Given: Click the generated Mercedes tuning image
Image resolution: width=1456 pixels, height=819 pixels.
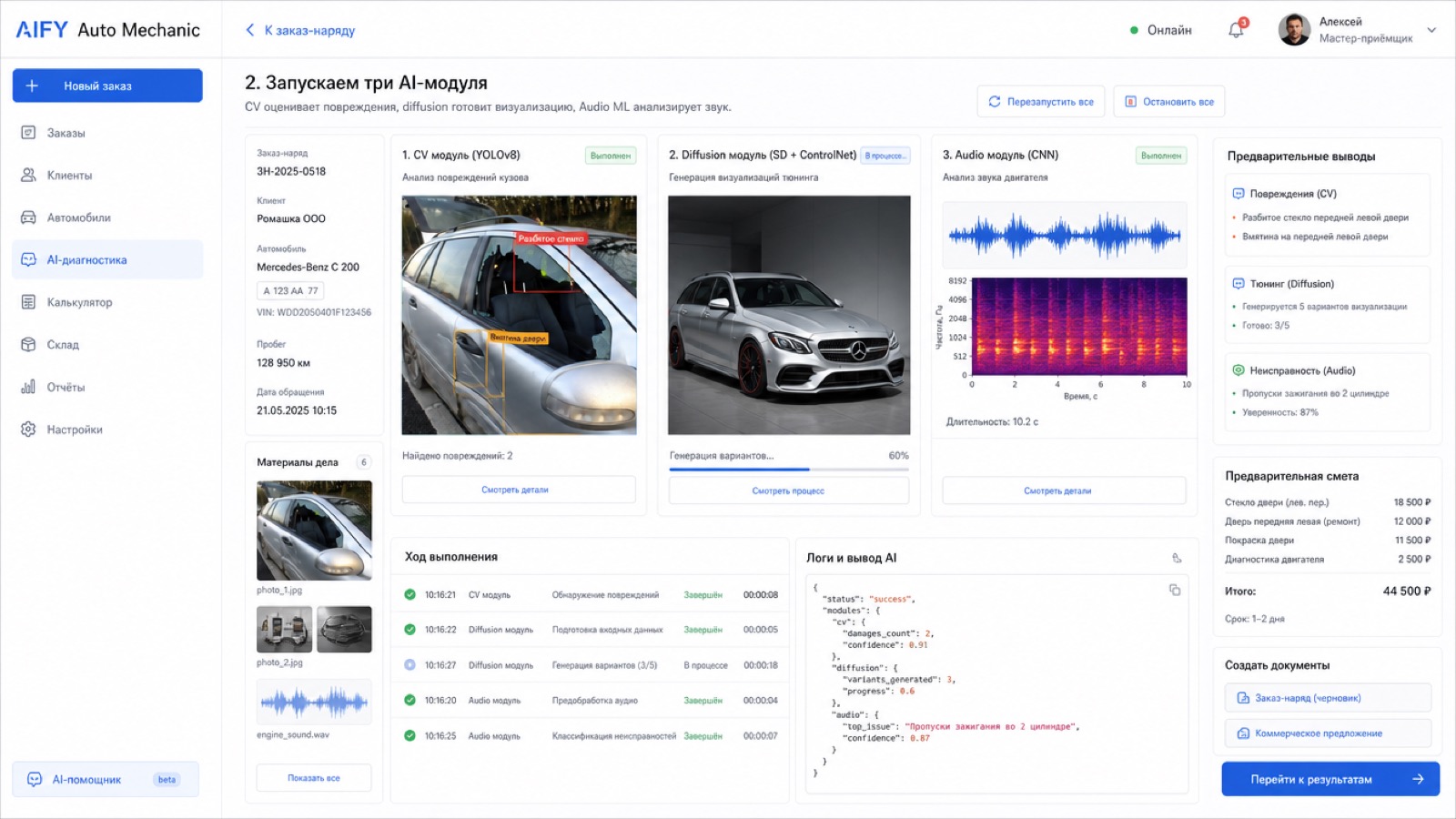Looking at the screenshot, I should click(789, 315).
